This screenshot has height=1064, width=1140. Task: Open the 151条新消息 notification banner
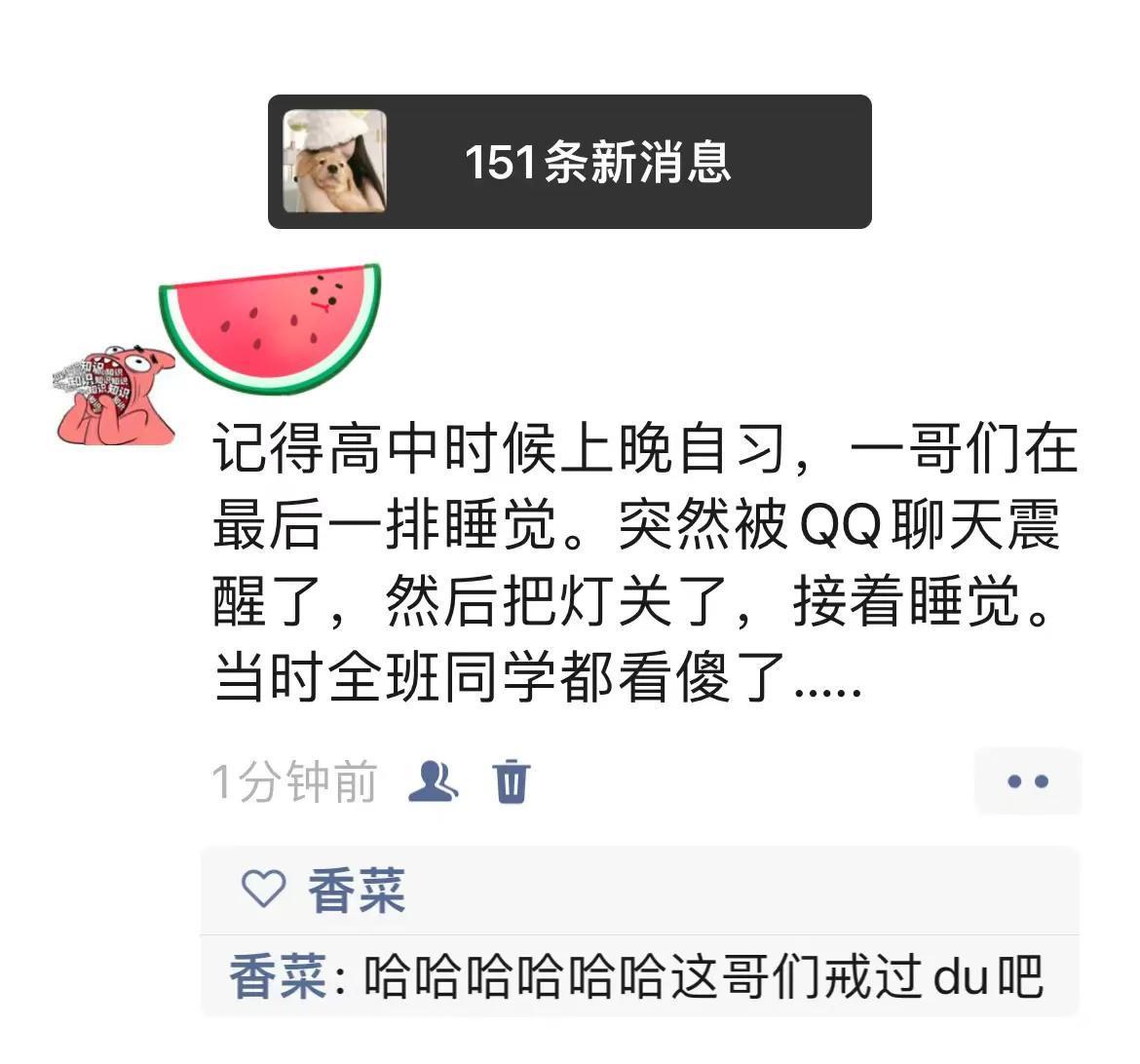tap(569, 162)
